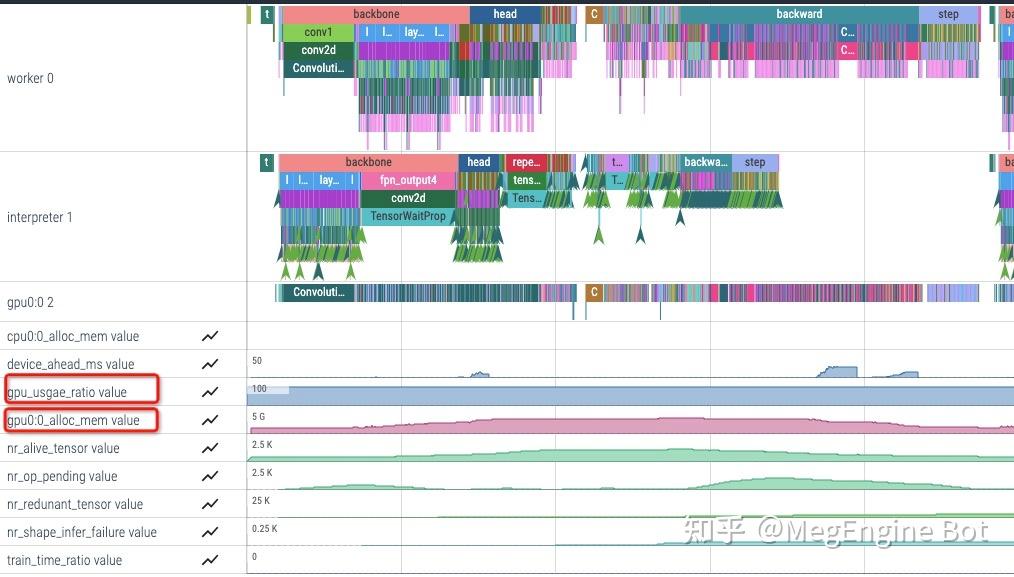Click the chart icon beside nr_redunant_tensor value
Image resolution: width=1014 pixels, height=577 pixels.
pos(210,504)
